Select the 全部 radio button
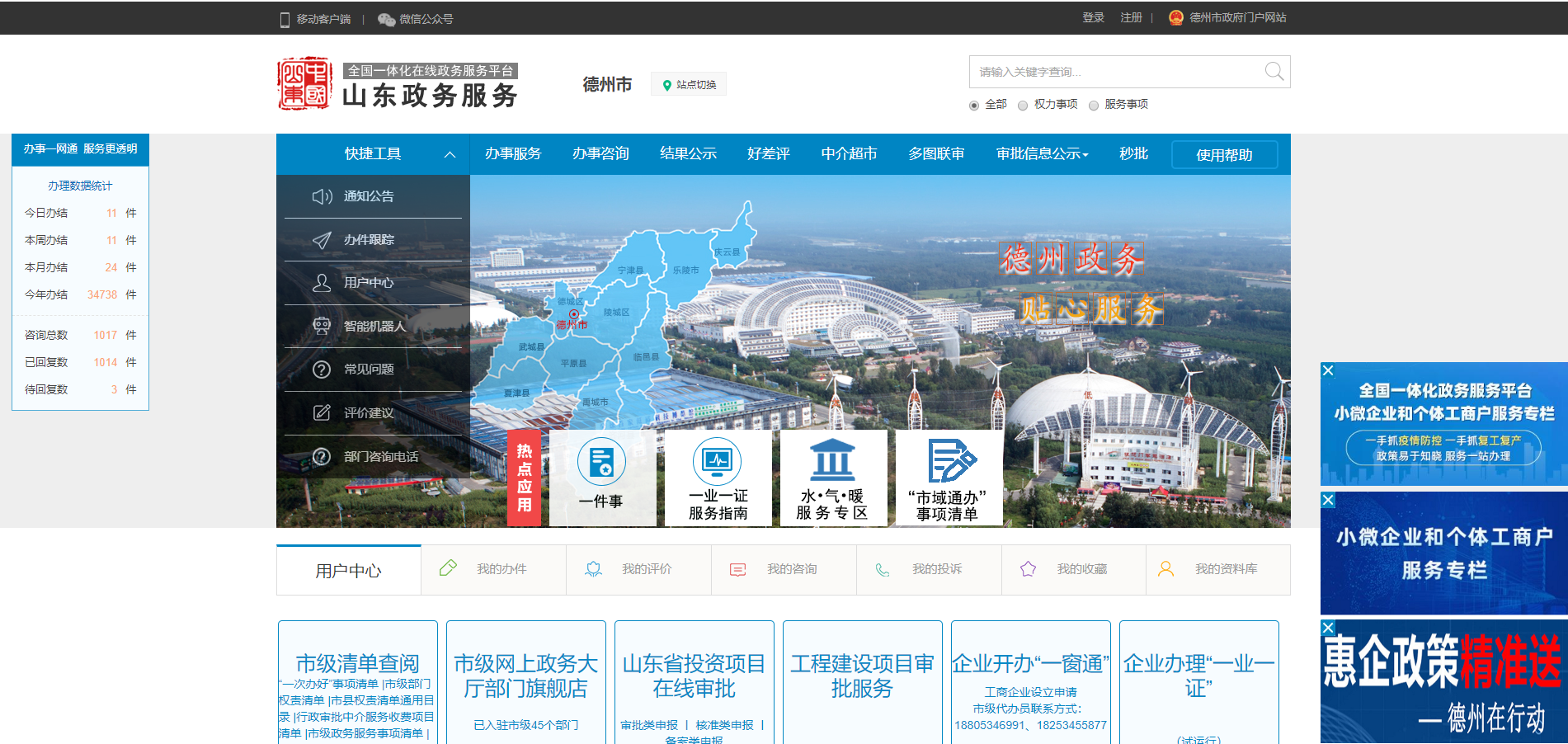Viewport: 1568px width, 744px height. tap(974, 105)
